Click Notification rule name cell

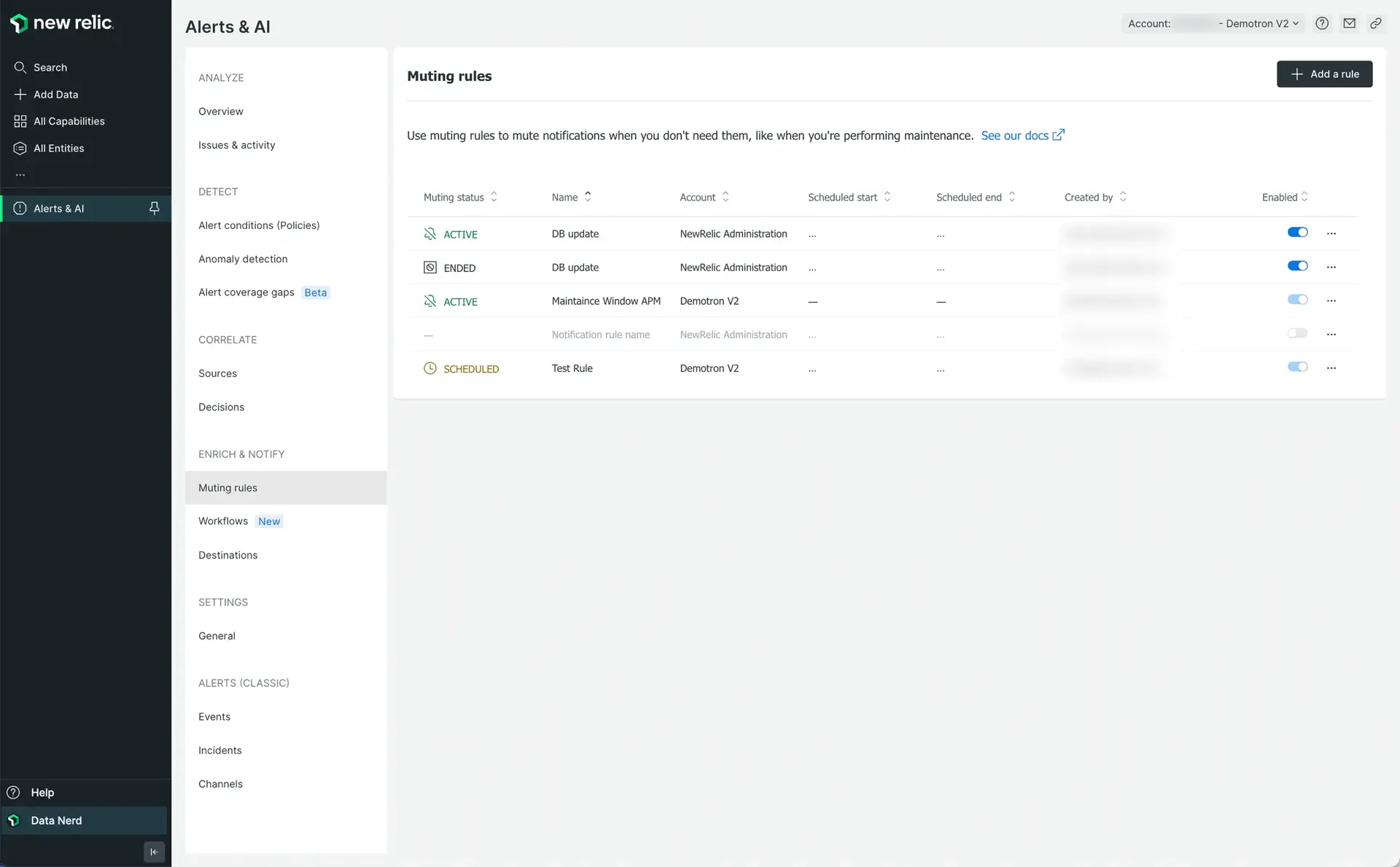601,335
